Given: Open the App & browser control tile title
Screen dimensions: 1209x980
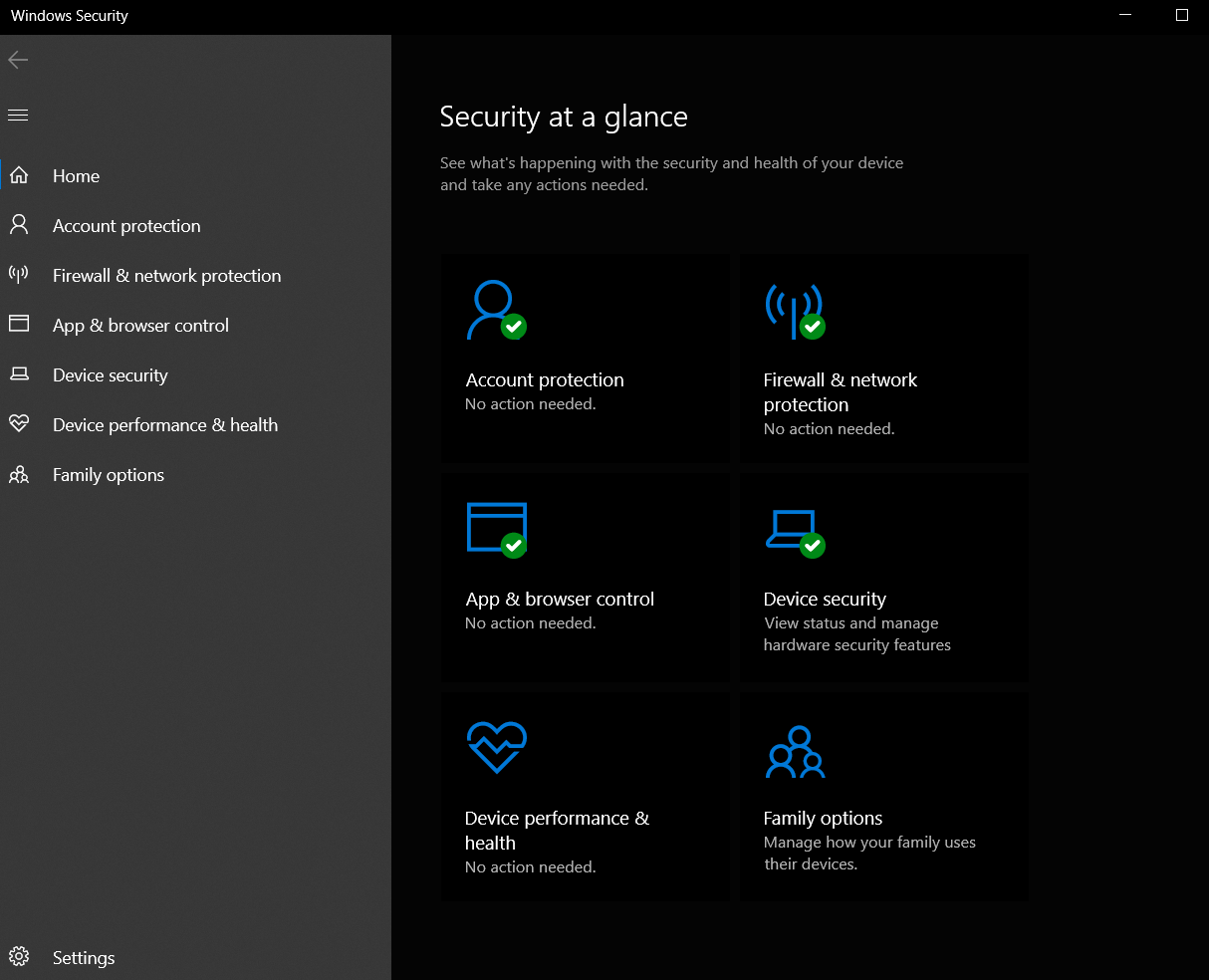Looking at the screenshot, I should [x=560, y=599].
